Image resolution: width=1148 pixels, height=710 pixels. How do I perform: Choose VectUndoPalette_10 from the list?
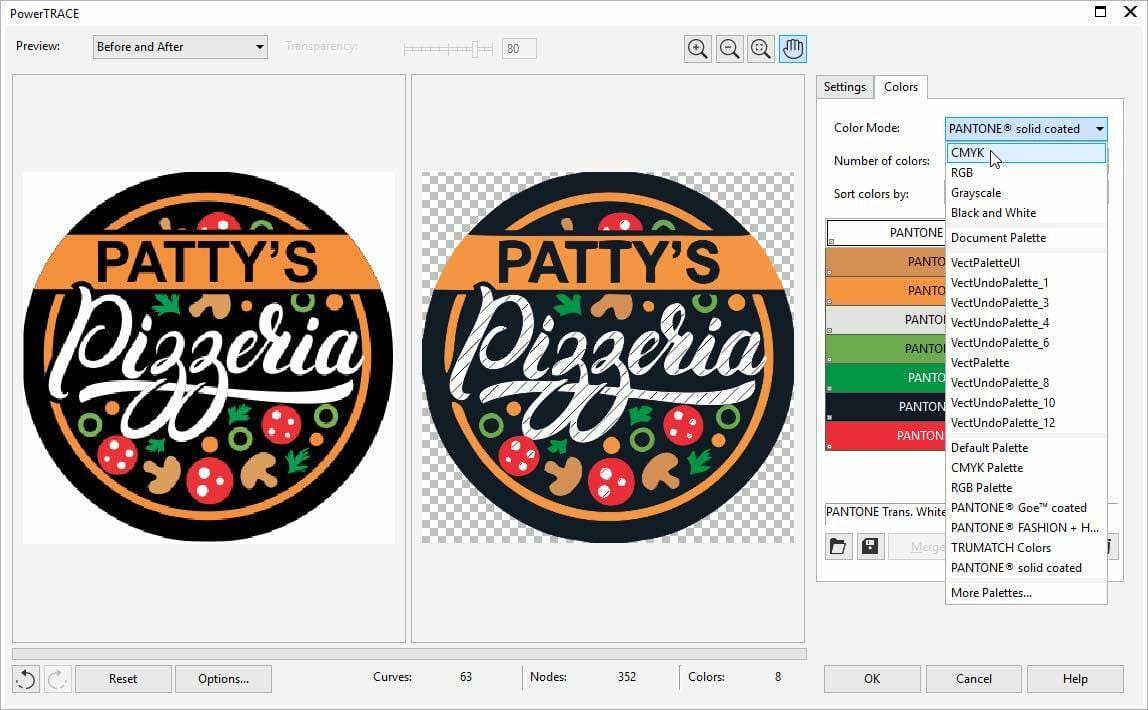point(1026,403)
